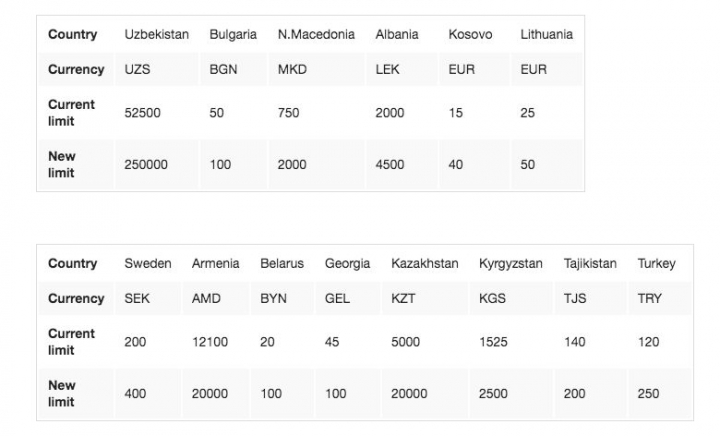Viewport: 720px width, 436px height.
Task: Select the 250000 new limit value
Action: pyautogui.click(x=146, y=164)
